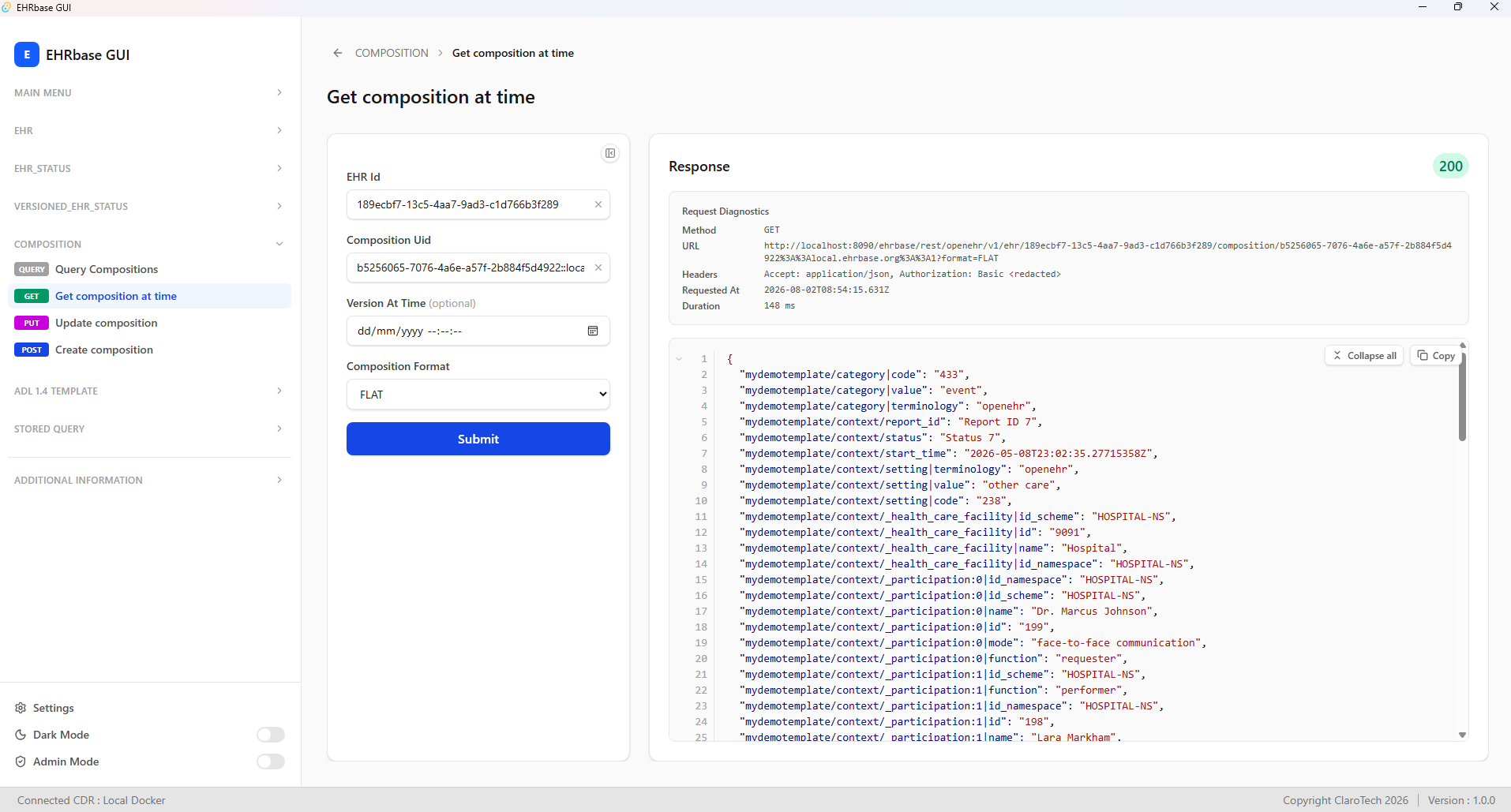Click the "Report ID 7" value in JSON

[x=1000, y=422]
